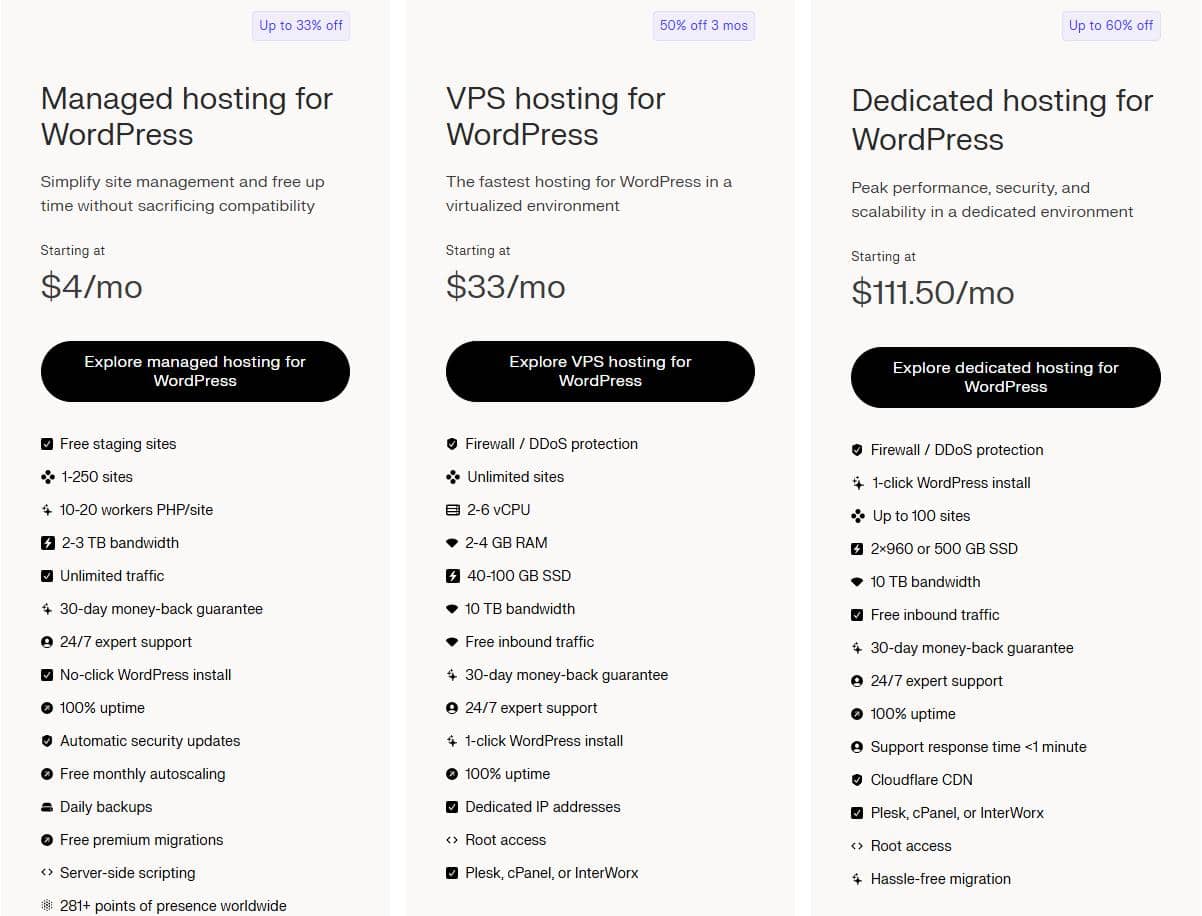Click shield icon beside Cloudflare CDN
Screen dimensions: 1202x916
[x=857, y=780]
